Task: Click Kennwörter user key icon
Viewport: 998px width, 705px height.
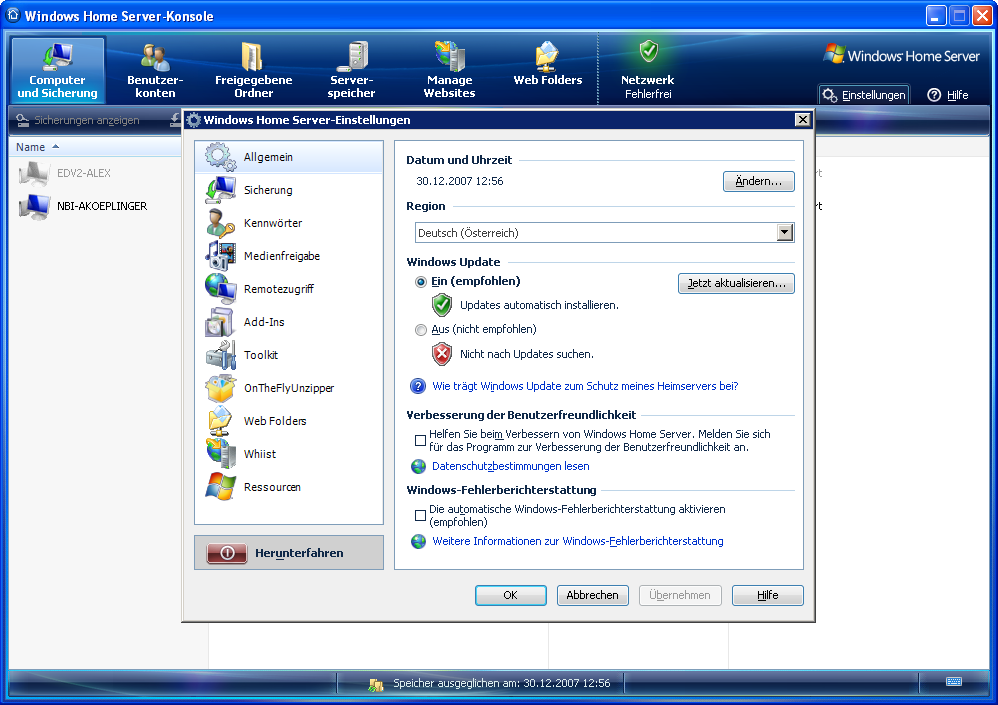Action: click(x=220, y=223)
